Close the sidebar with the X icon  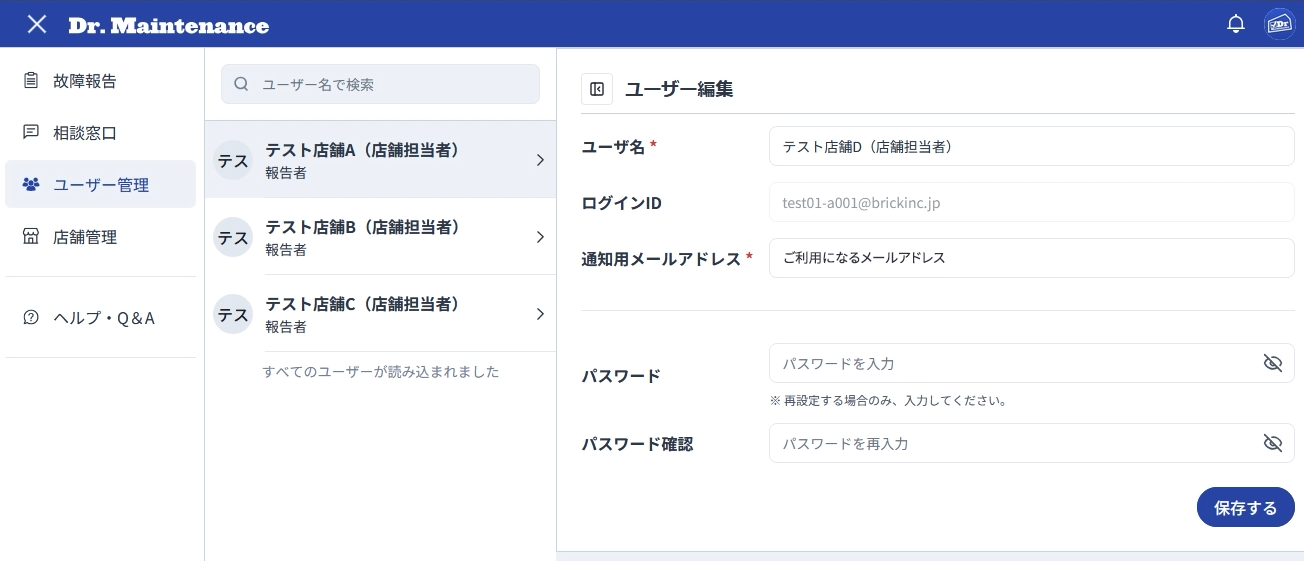point(37,24)
